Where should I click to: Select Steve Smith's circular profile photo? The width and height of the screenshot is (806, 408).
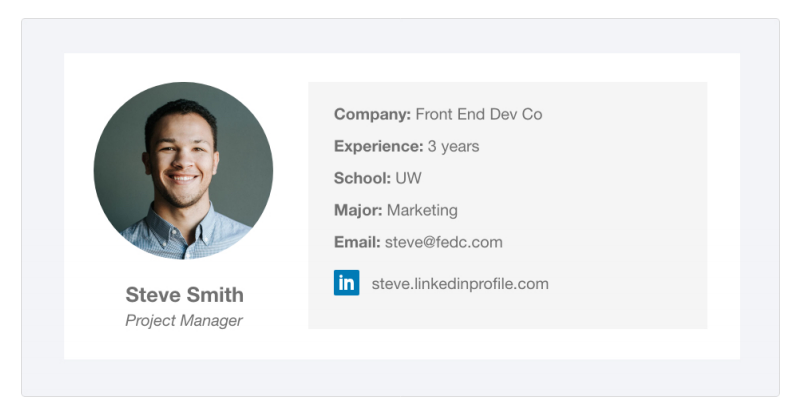[183, 171]
